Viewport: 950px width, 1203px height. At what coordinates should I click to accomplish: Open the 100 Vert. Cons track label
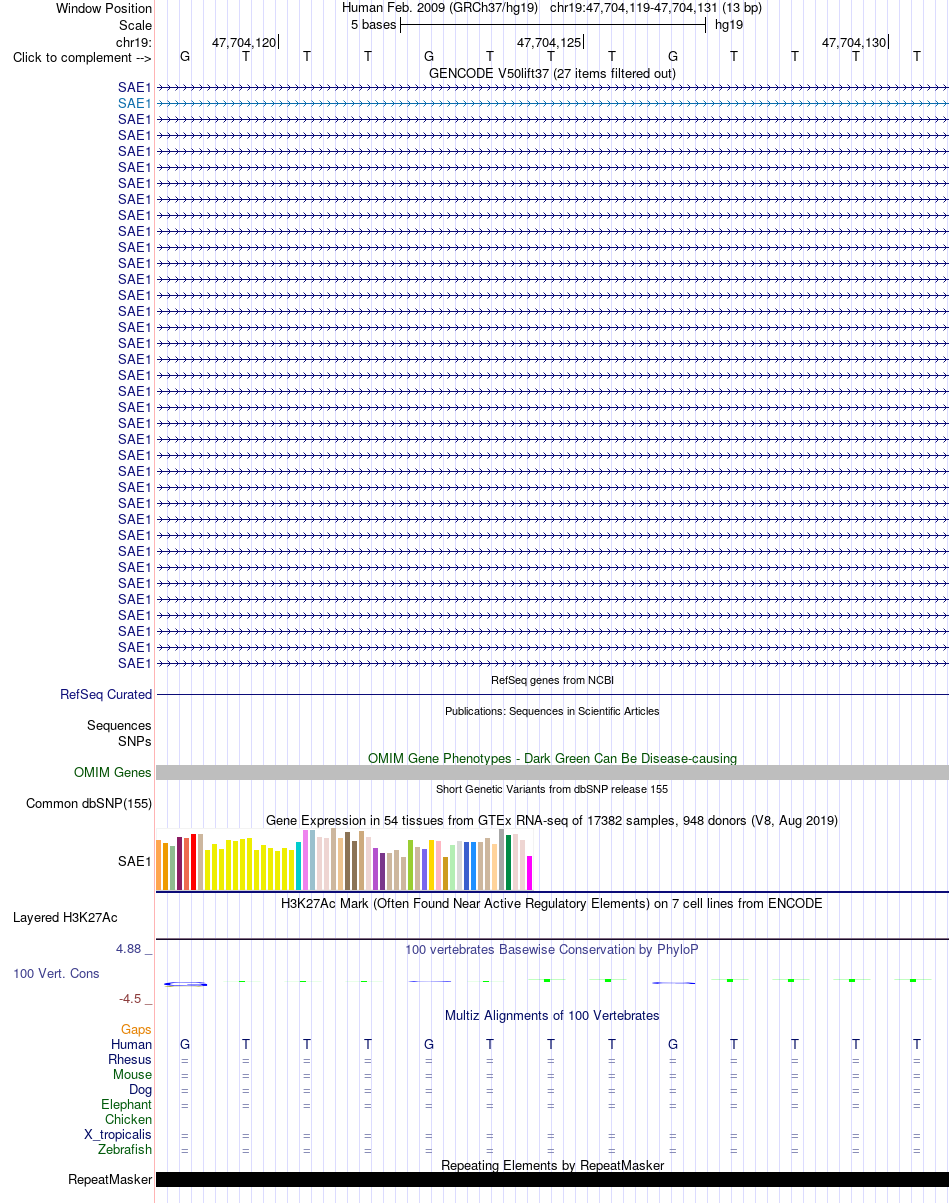[56, 973]
